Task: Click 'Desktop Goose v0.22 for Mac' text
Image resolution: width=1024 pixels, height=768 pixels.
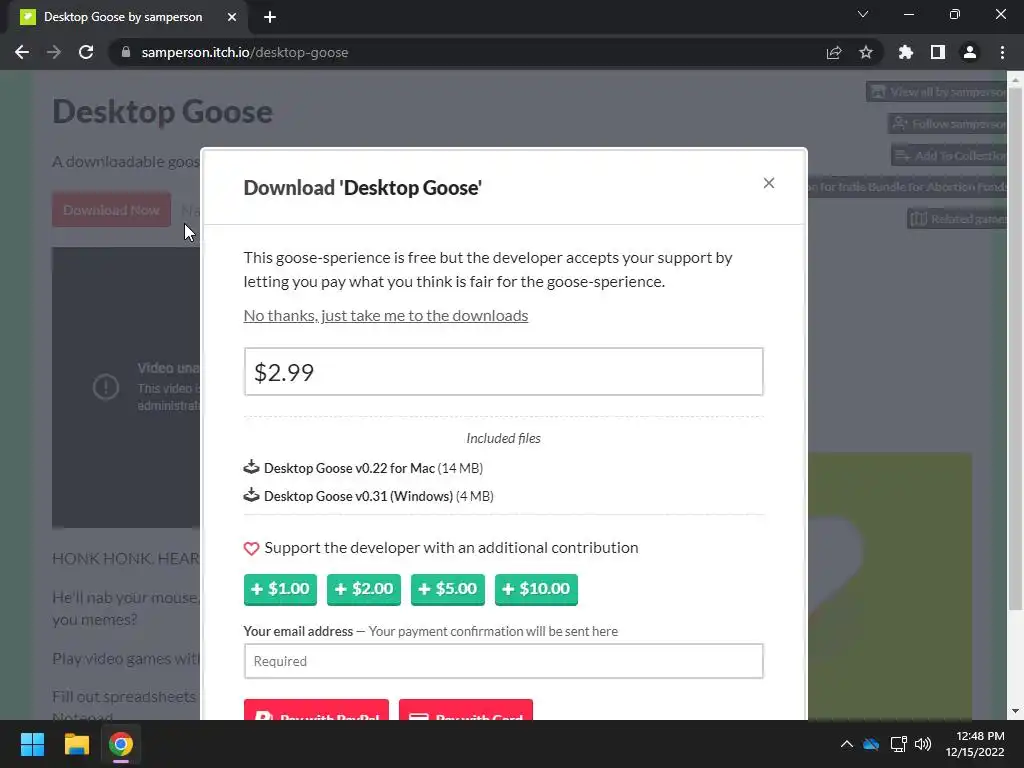Action: point(349,468)
